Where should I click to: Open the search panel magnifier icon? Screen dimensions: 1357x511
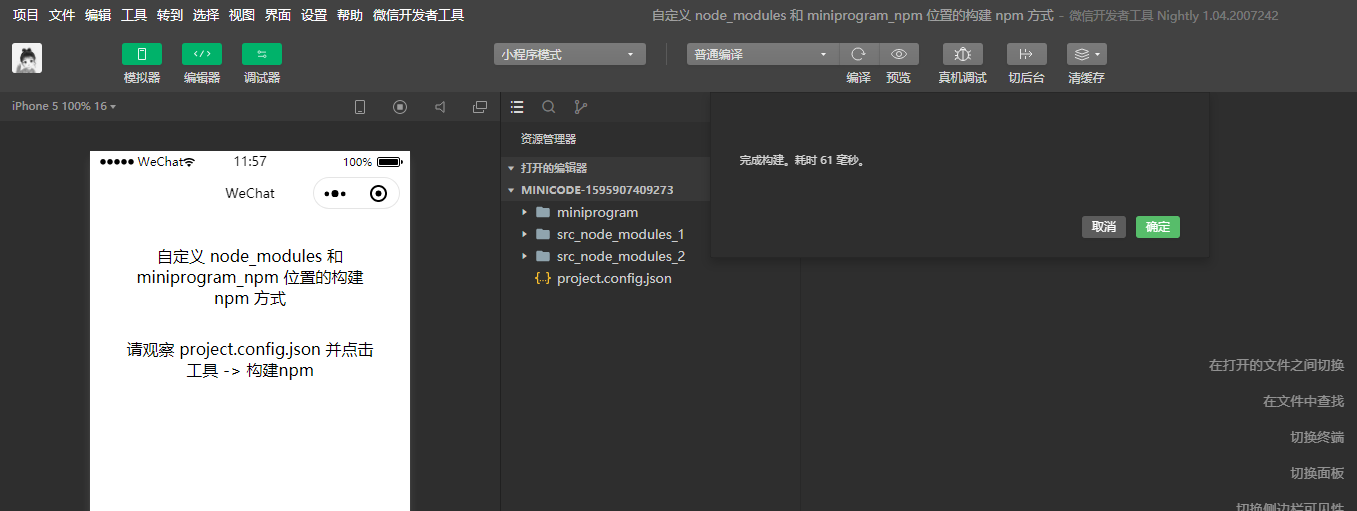[x=549, y=107]
